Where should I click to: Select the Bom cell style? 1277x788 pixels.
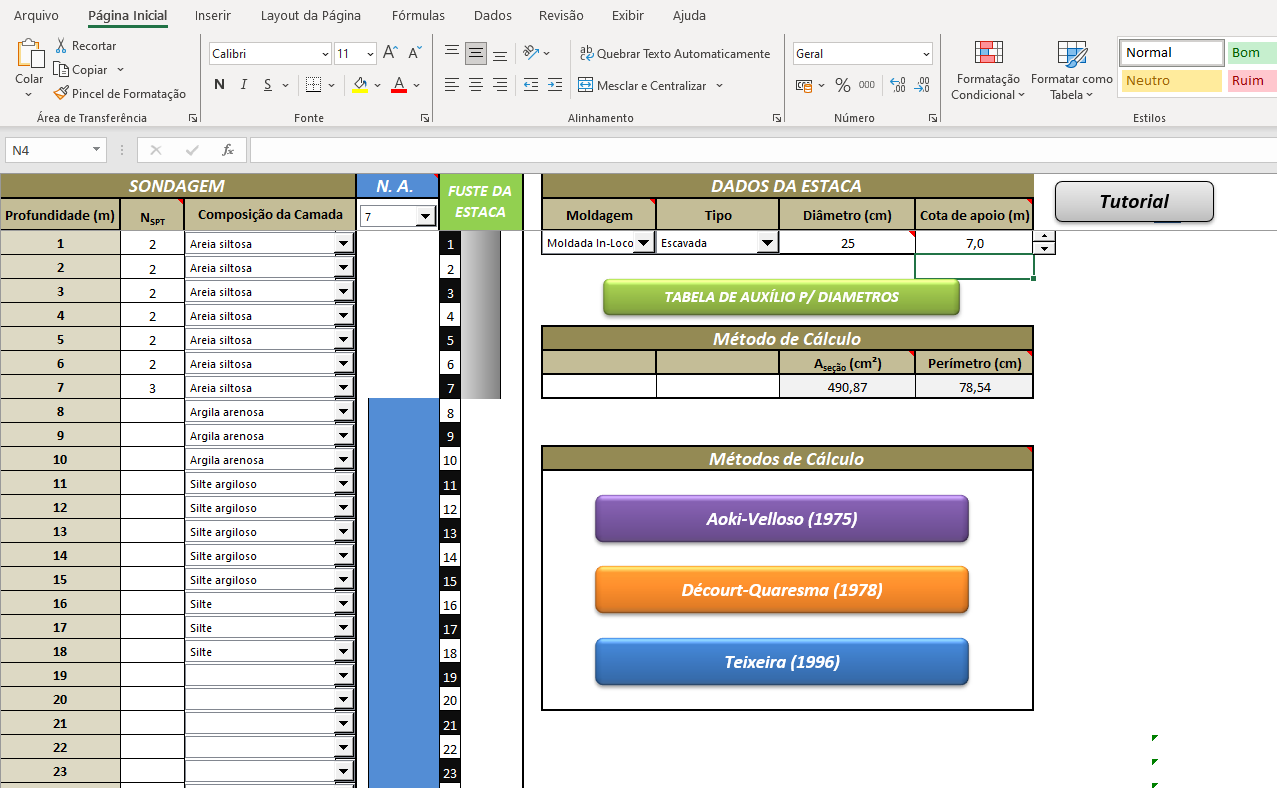(x=1252, y=53)
